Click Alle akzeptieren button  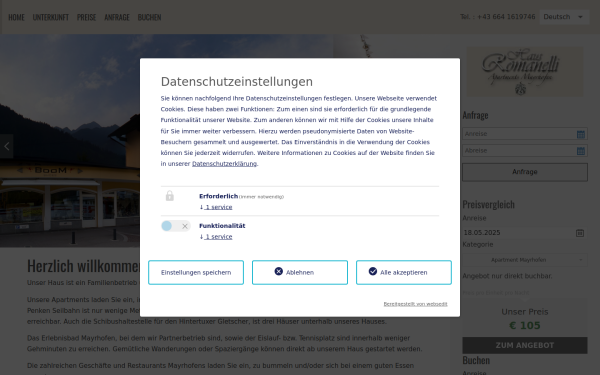click(x=404, y=272)
